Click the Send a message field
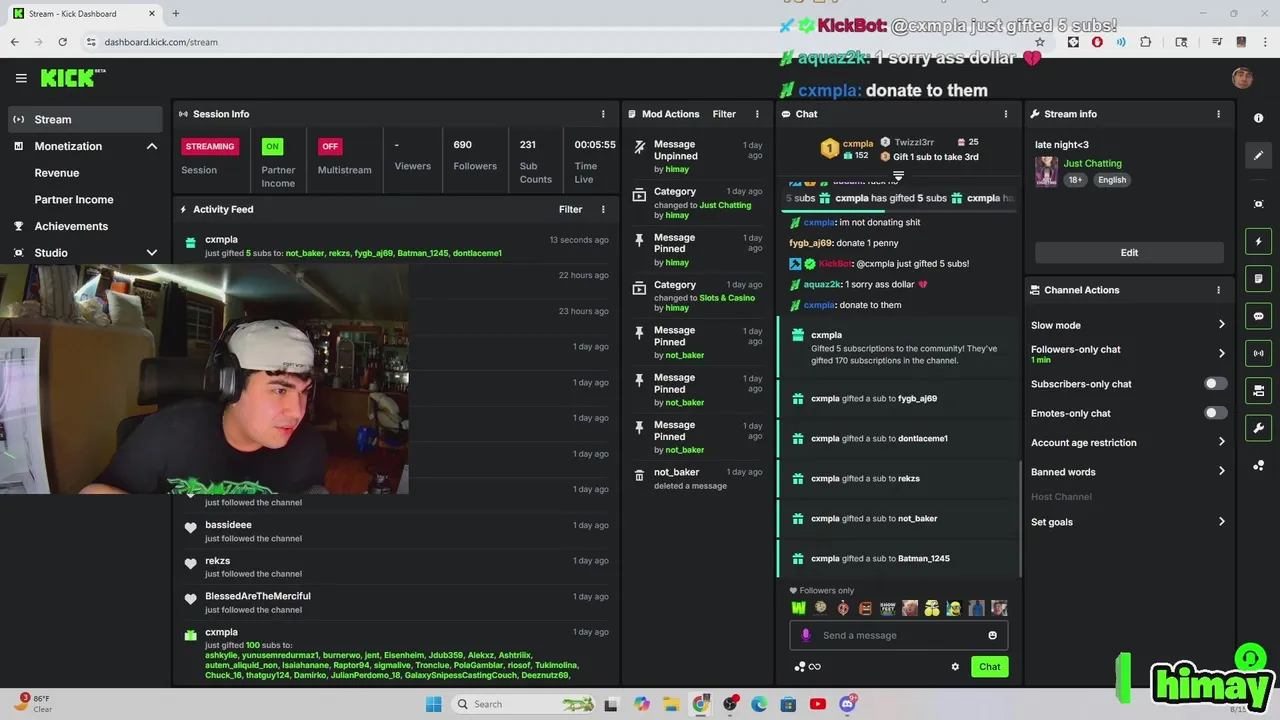This screenshot has width=1280, height=720. (899, 635)
